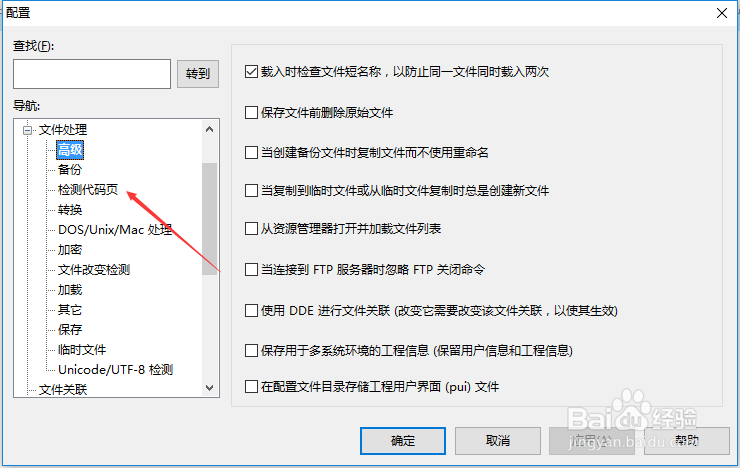Toggle 从资源管理器打开并加载文件列表 checkbox
740x468 pixels.
tap(251, 229)
